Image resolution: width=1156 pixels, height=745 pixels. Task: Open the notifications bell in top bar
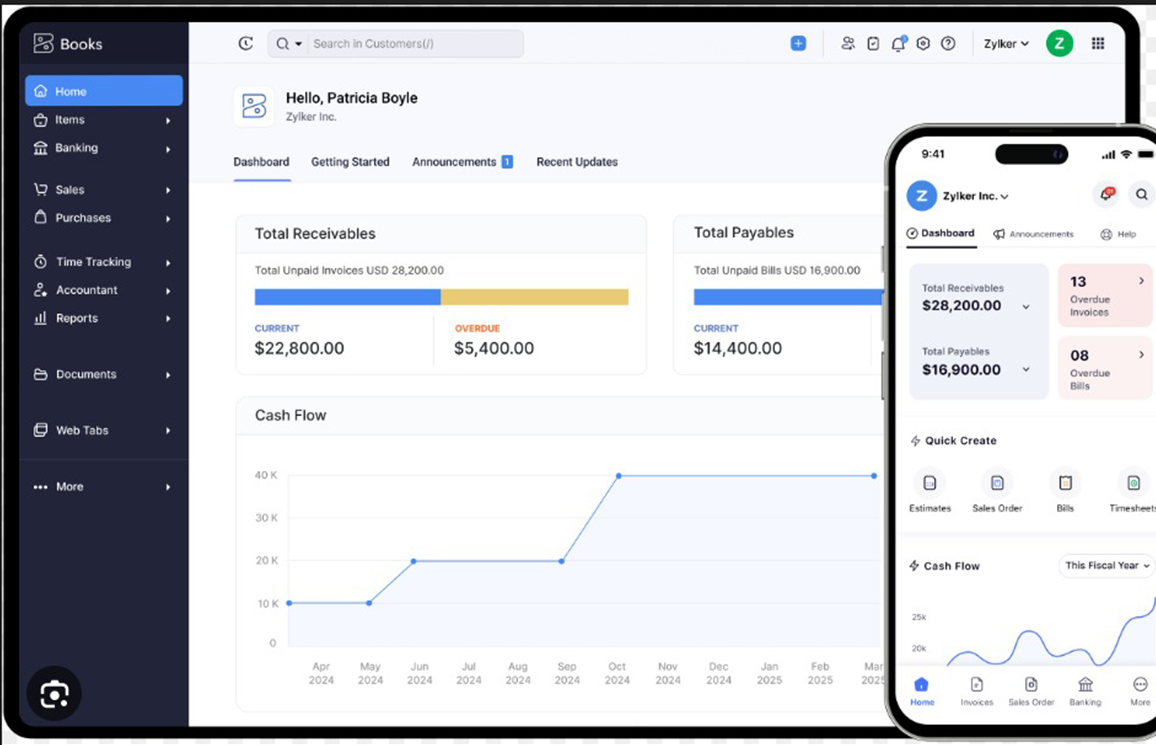pos(898,44)
